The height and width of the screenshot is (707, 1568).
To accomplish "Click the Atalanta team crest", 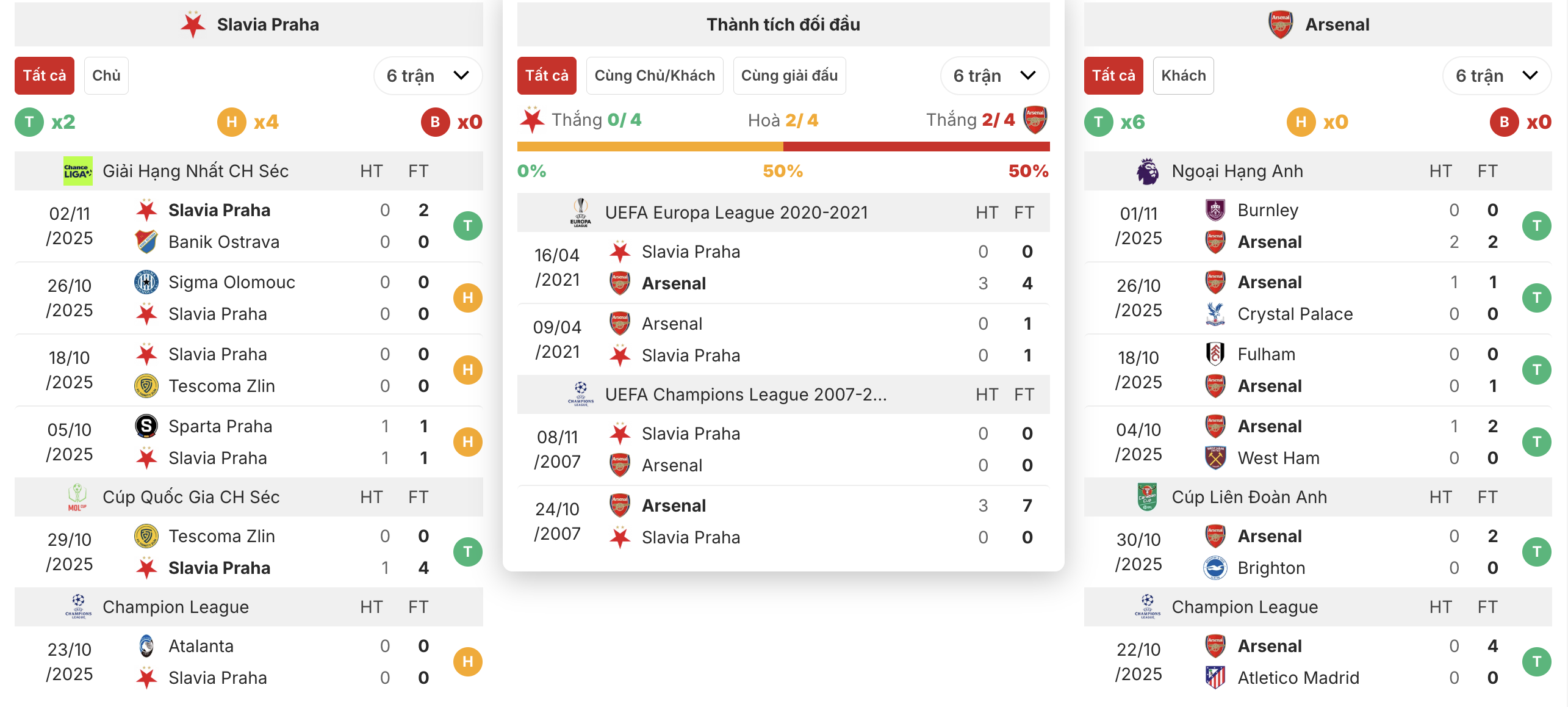I will coord(146,646).
